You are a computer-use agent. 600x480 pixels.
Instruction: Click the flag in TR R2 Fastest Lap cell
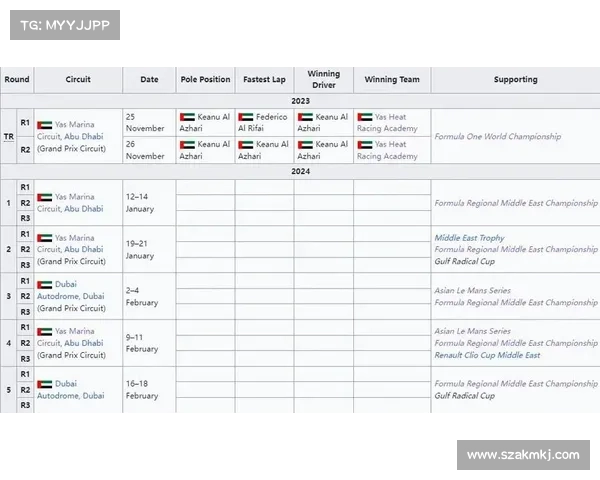(x=245, y=144)
